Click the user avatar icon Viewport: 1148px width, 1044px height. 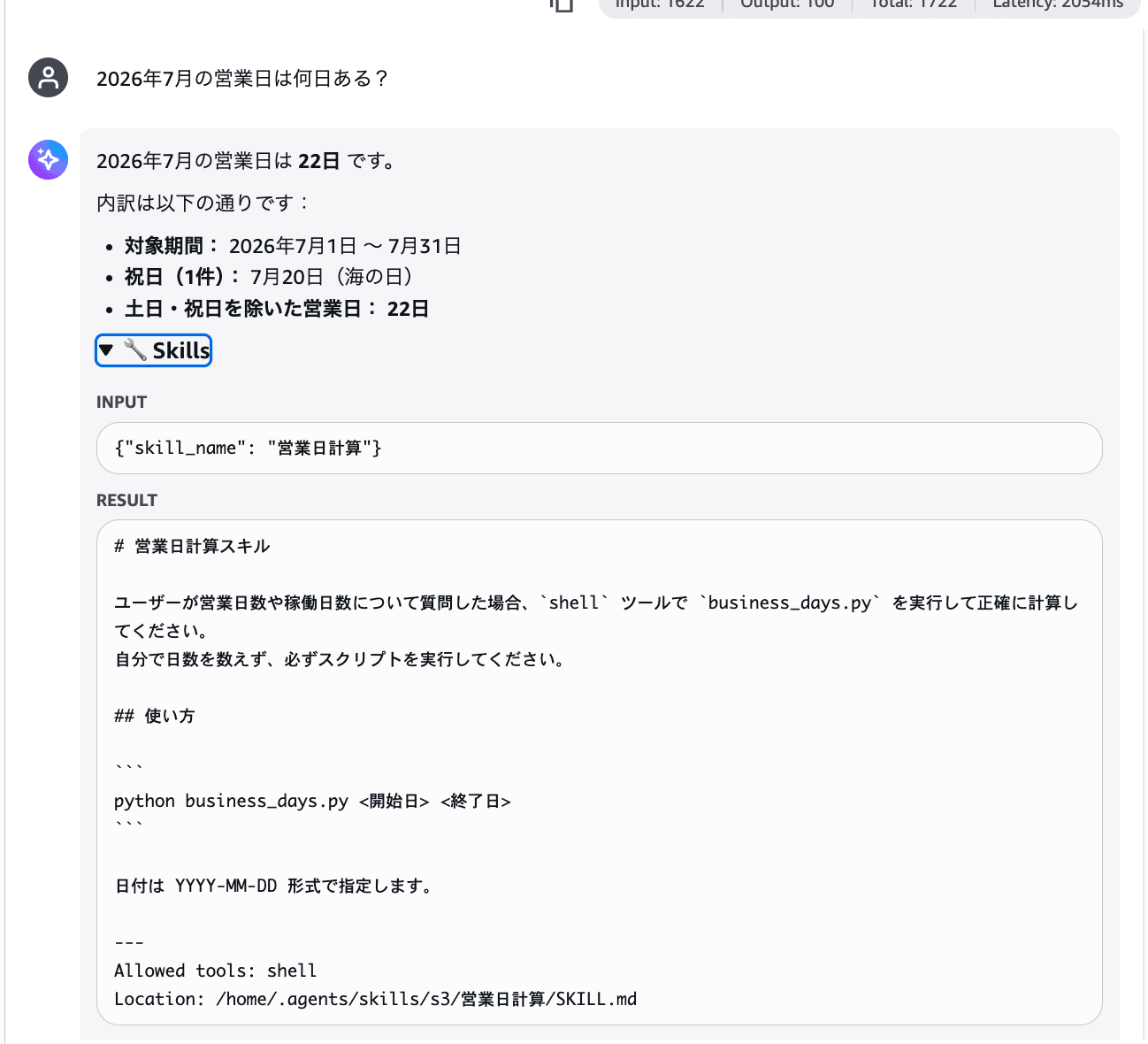(48, 77)
